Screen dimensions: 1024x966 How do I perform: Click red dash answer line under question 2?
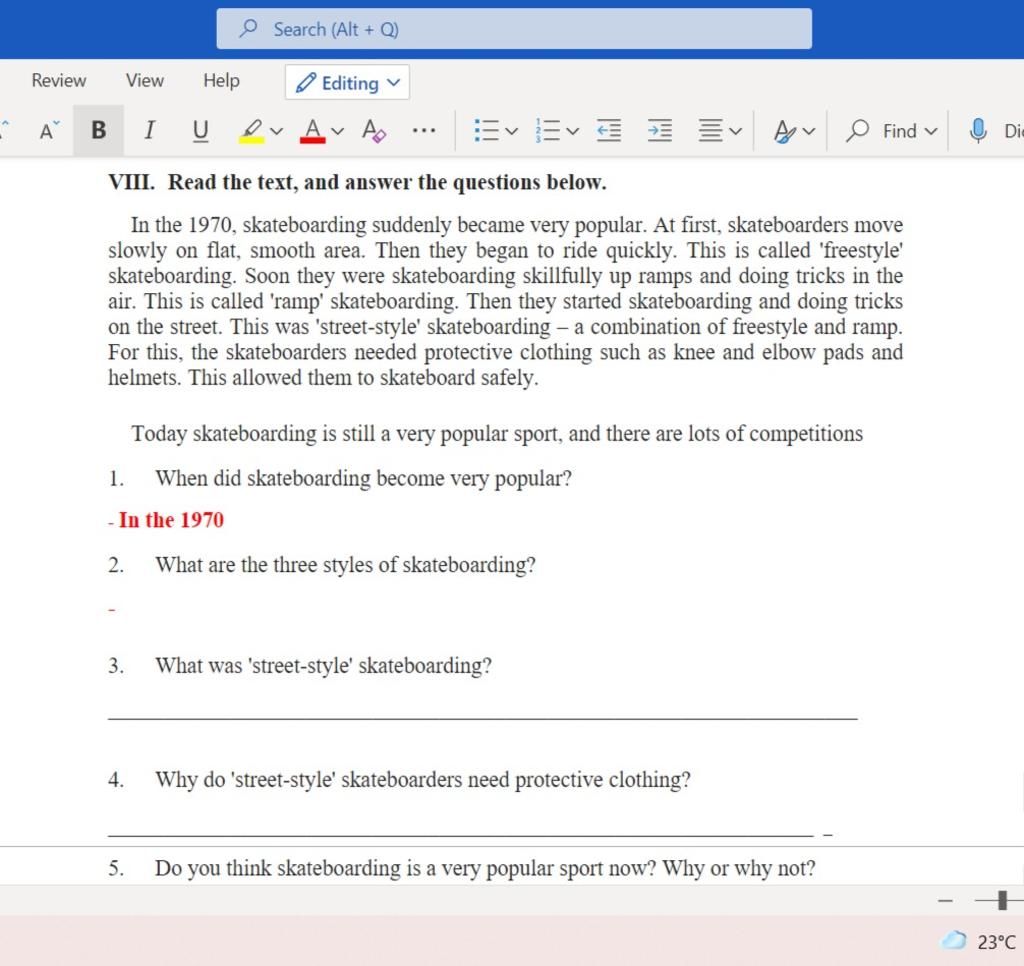112,610
